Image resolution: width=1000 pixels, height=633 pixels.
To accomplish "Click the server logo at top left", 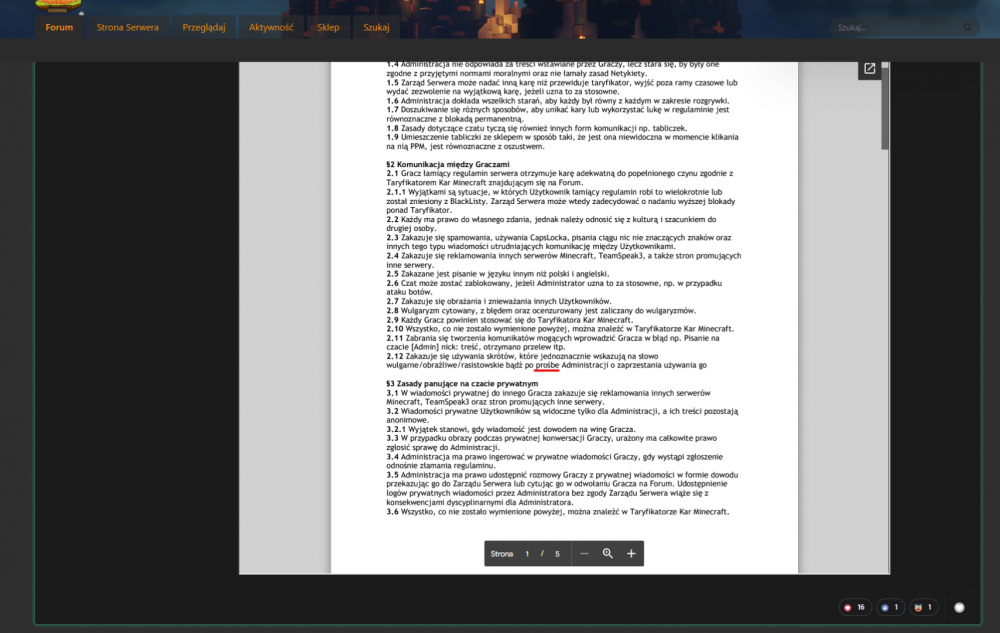I will click(x=62, y=5).
